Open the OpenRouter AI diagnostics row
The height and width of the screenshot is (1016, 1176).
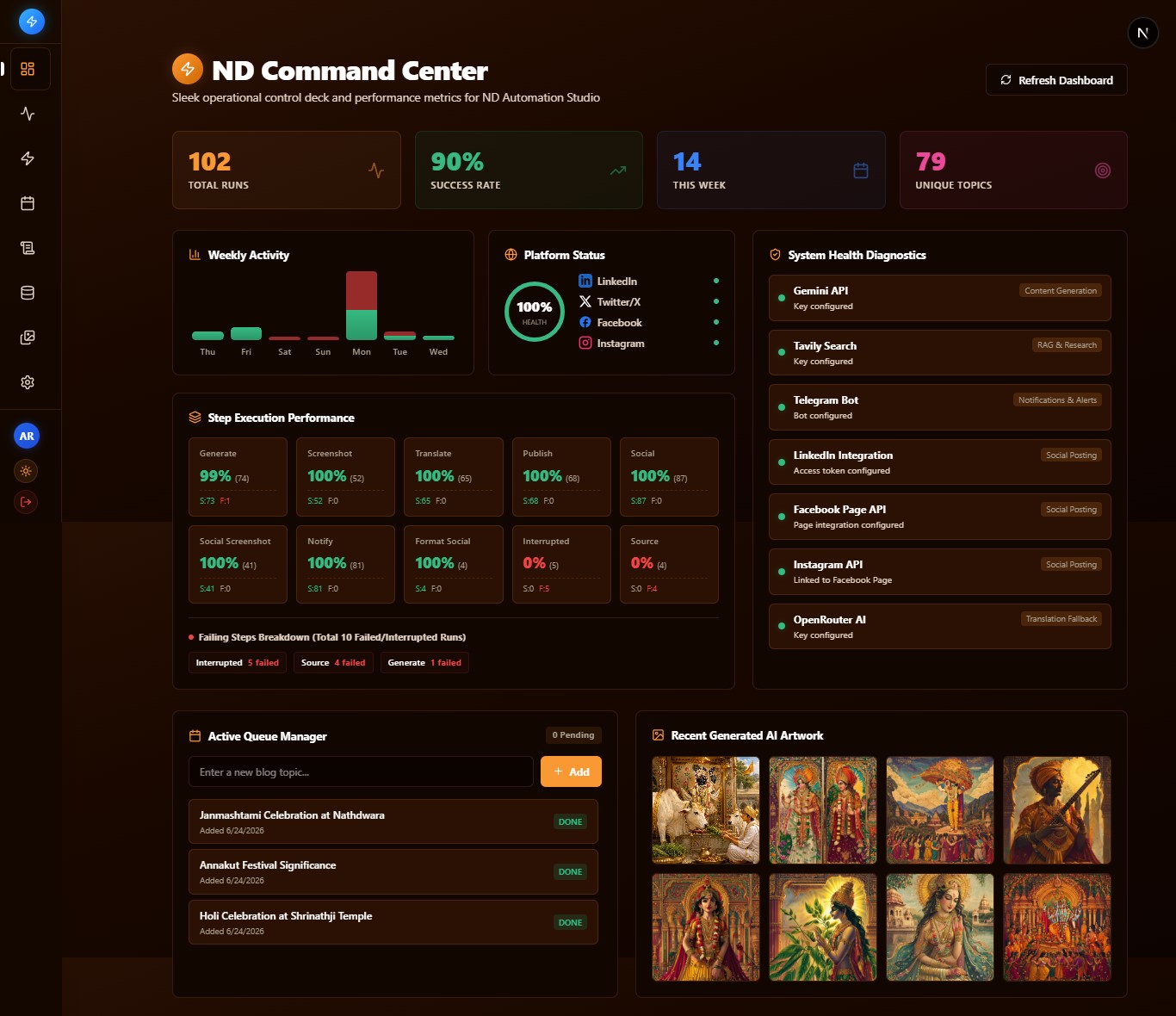[940, 627]
